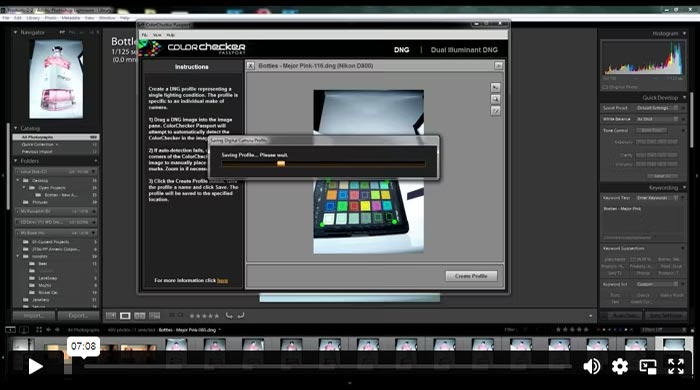Screen dimensions: 700x390
Task: Select Previous Import in Catalog
Action: pyautogui.click(x=56, y=152)
